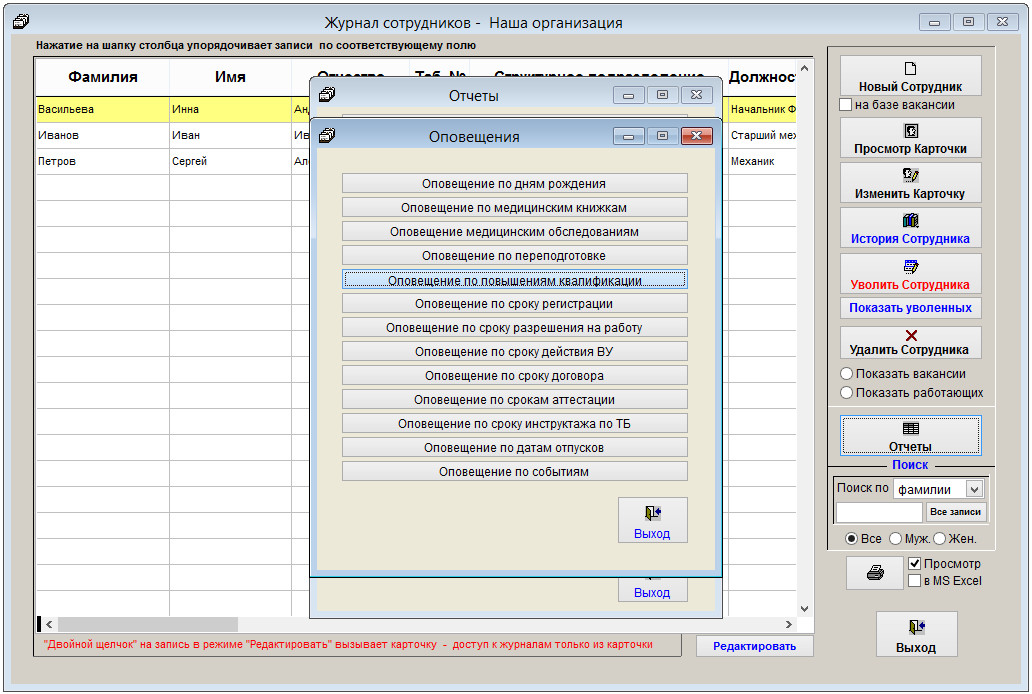Enable the 'на базе вакансии' checkbox

click(846, 105)
